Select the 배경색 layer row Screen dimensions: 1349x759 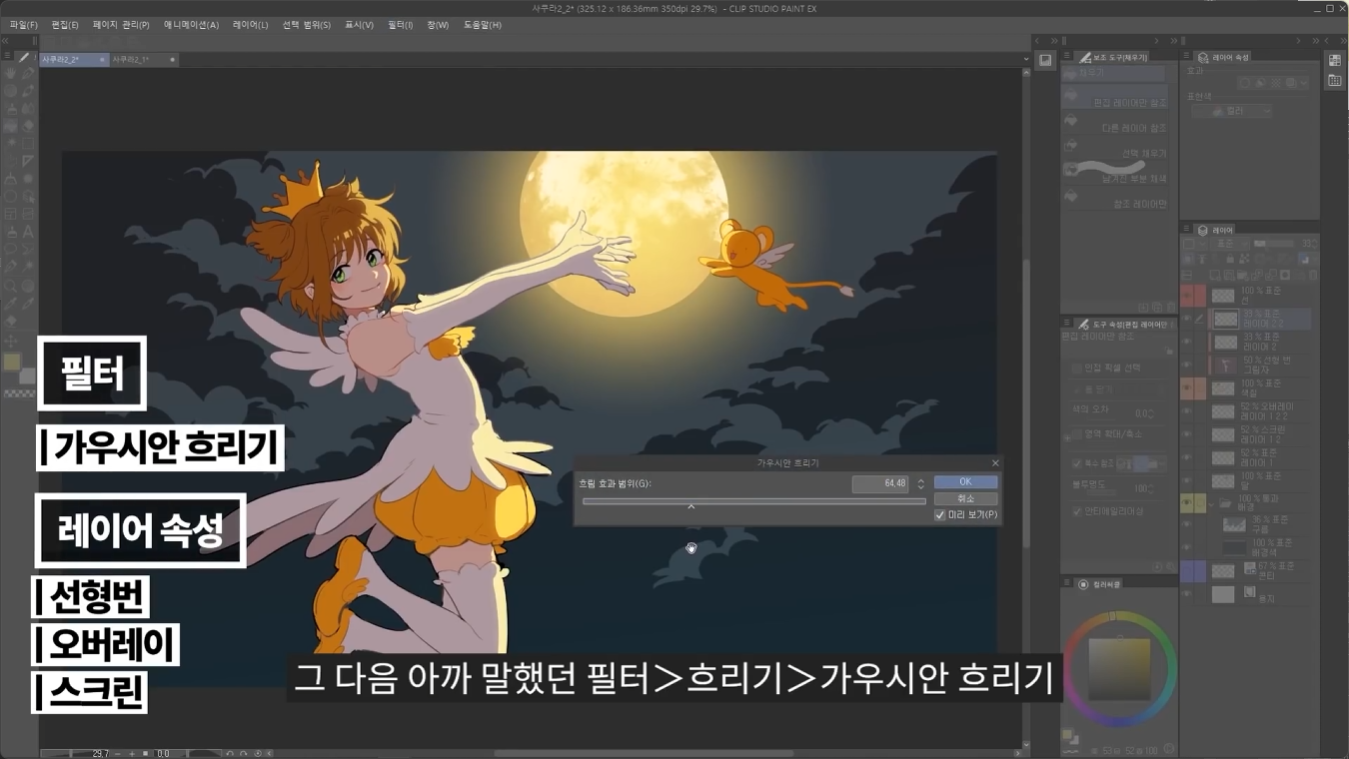1250,546
